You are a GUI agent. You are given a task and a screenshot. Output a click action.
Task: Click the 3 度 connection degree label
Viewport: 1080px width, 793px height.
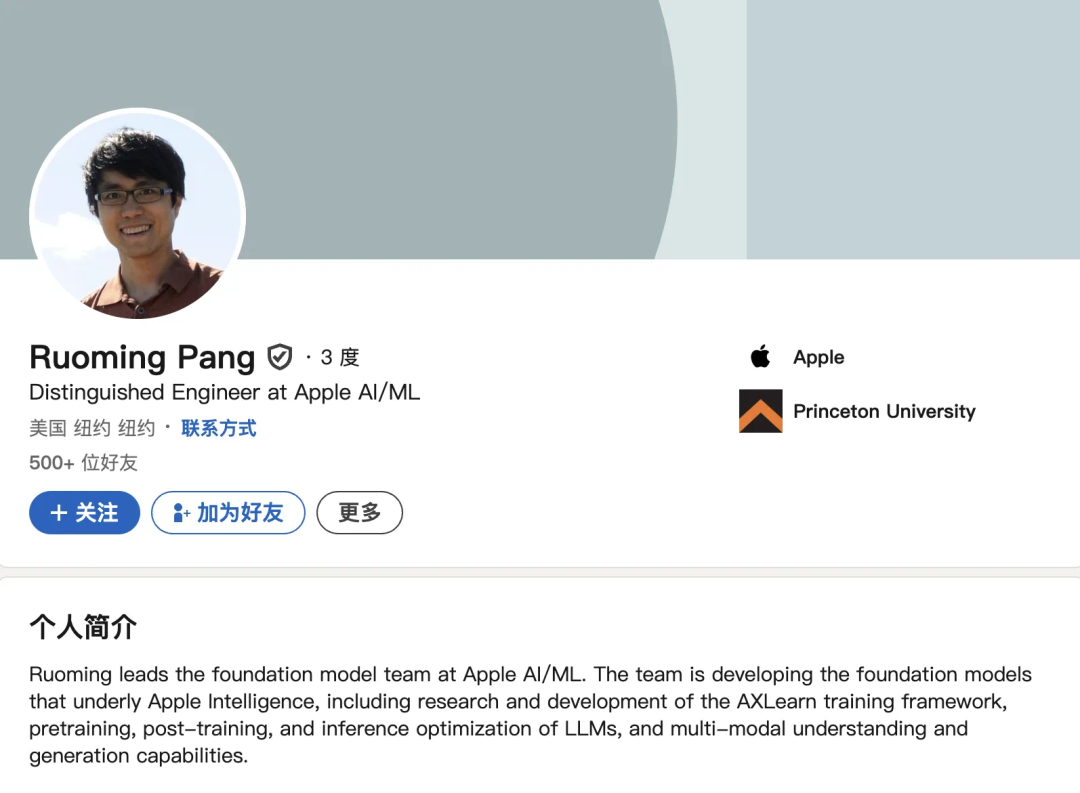(x=340, y=357)
